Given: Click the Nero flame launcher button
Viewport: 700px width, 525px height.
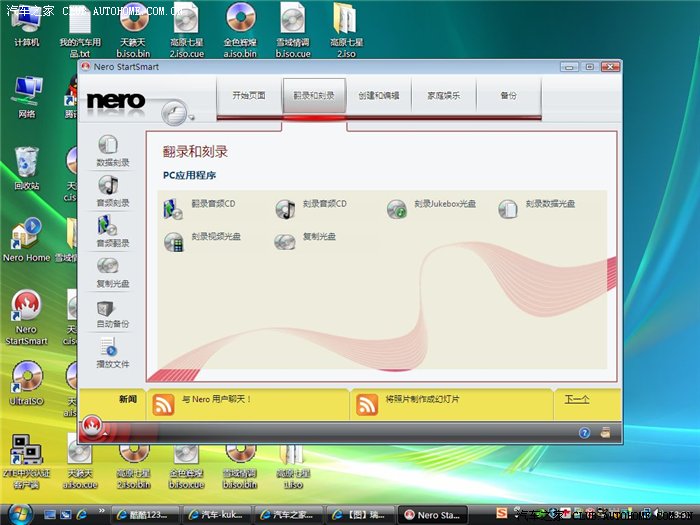Looking at the screenshot, I should coord(92,426).
